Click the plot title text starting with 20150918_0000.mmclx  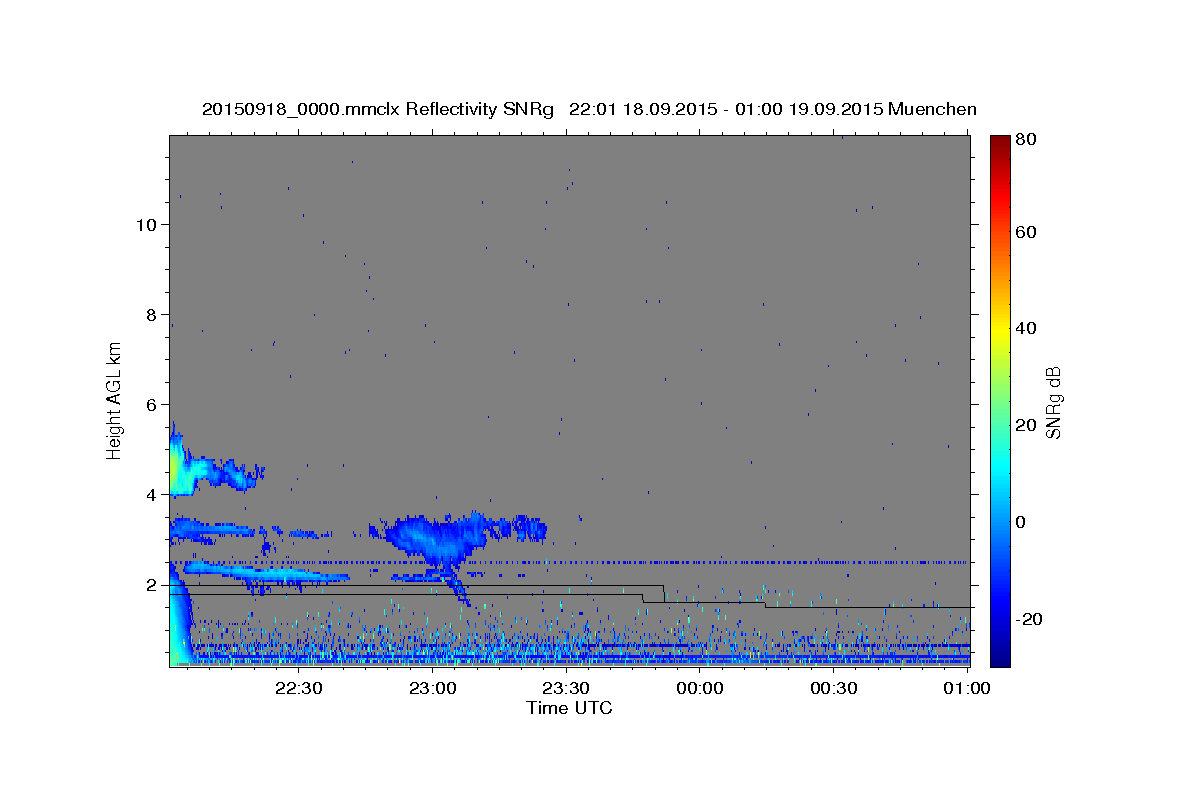(x=589, y=109)
